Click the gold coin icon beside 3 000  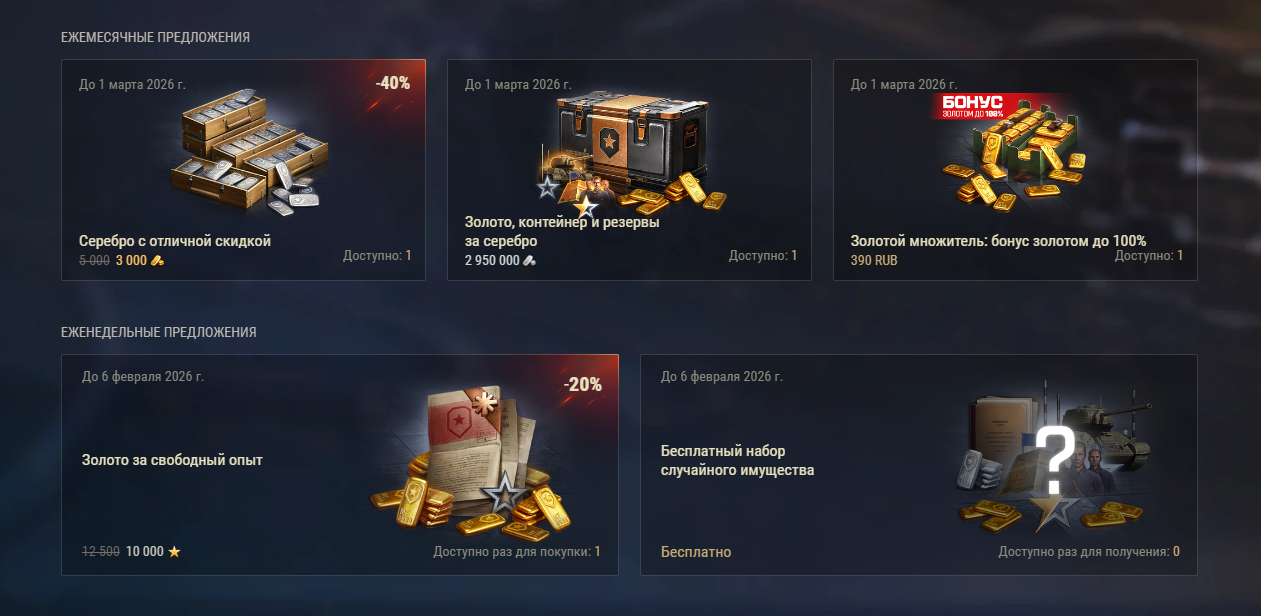[x=157, y=260]
